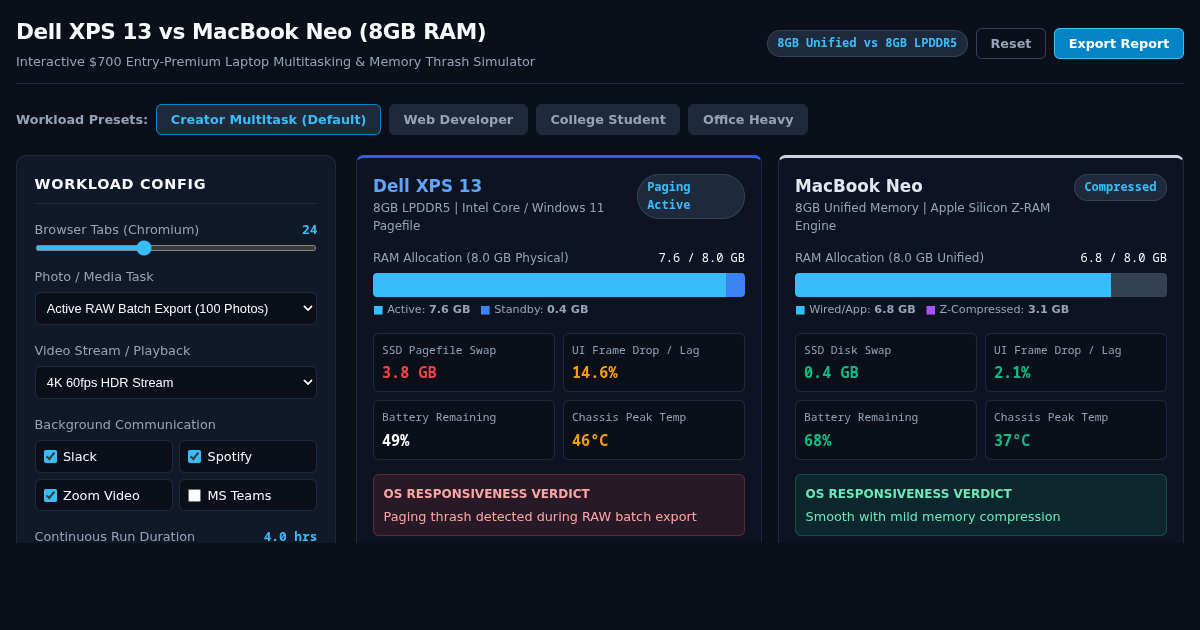Enable the MS Teams checkbox
The width and height of the screenshot is (1200, 630).
tap(194, 495)
